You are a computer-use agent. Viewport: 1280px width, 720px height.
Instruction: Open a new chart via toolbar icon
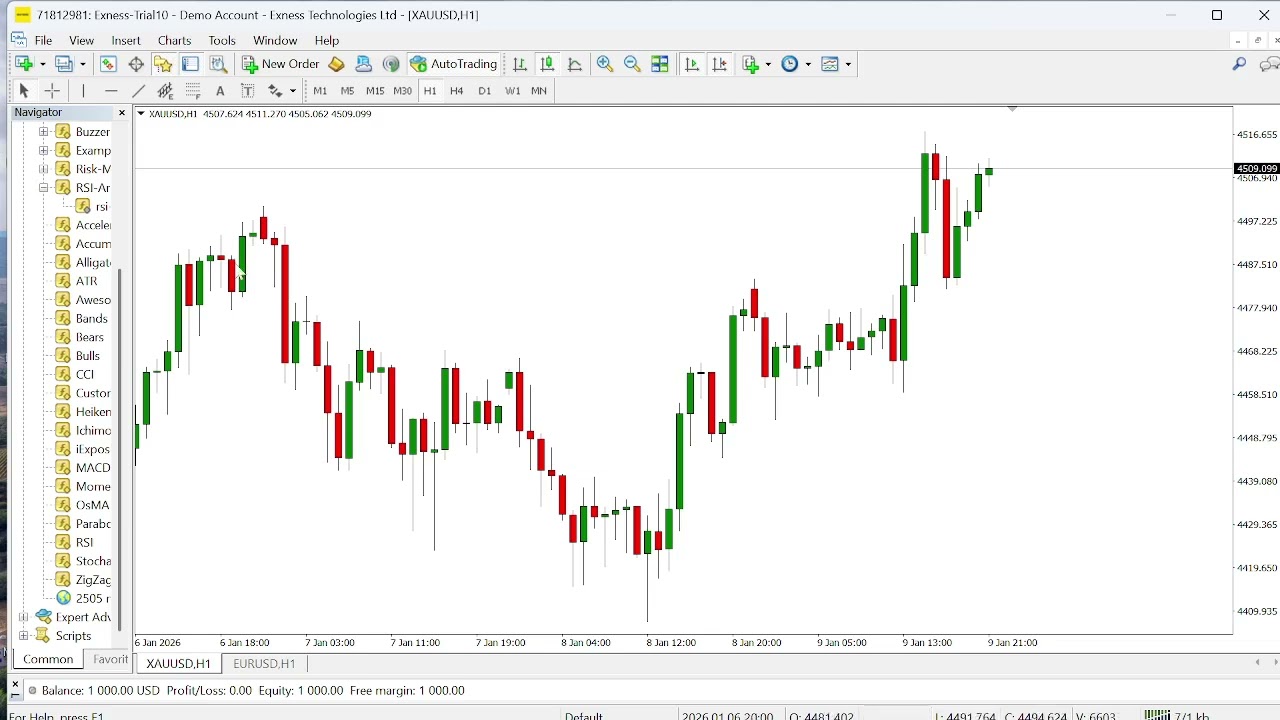(x=24, y=64)
